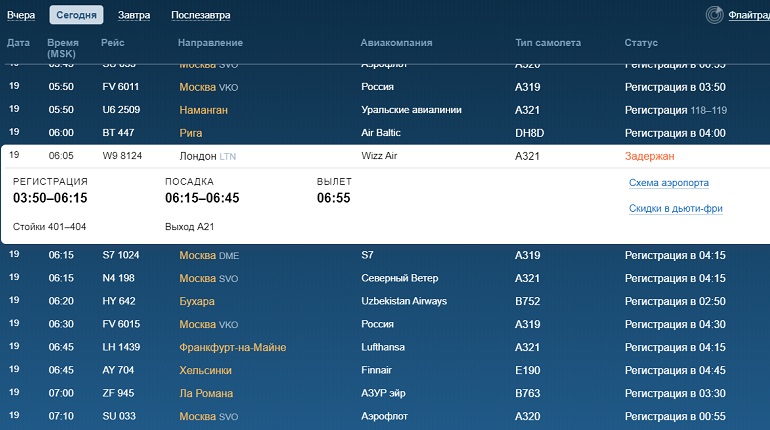The height and width of the screenshot is (430, 770).
Task: Click the Стойки 401–404 text
Action: pos(49,227)
